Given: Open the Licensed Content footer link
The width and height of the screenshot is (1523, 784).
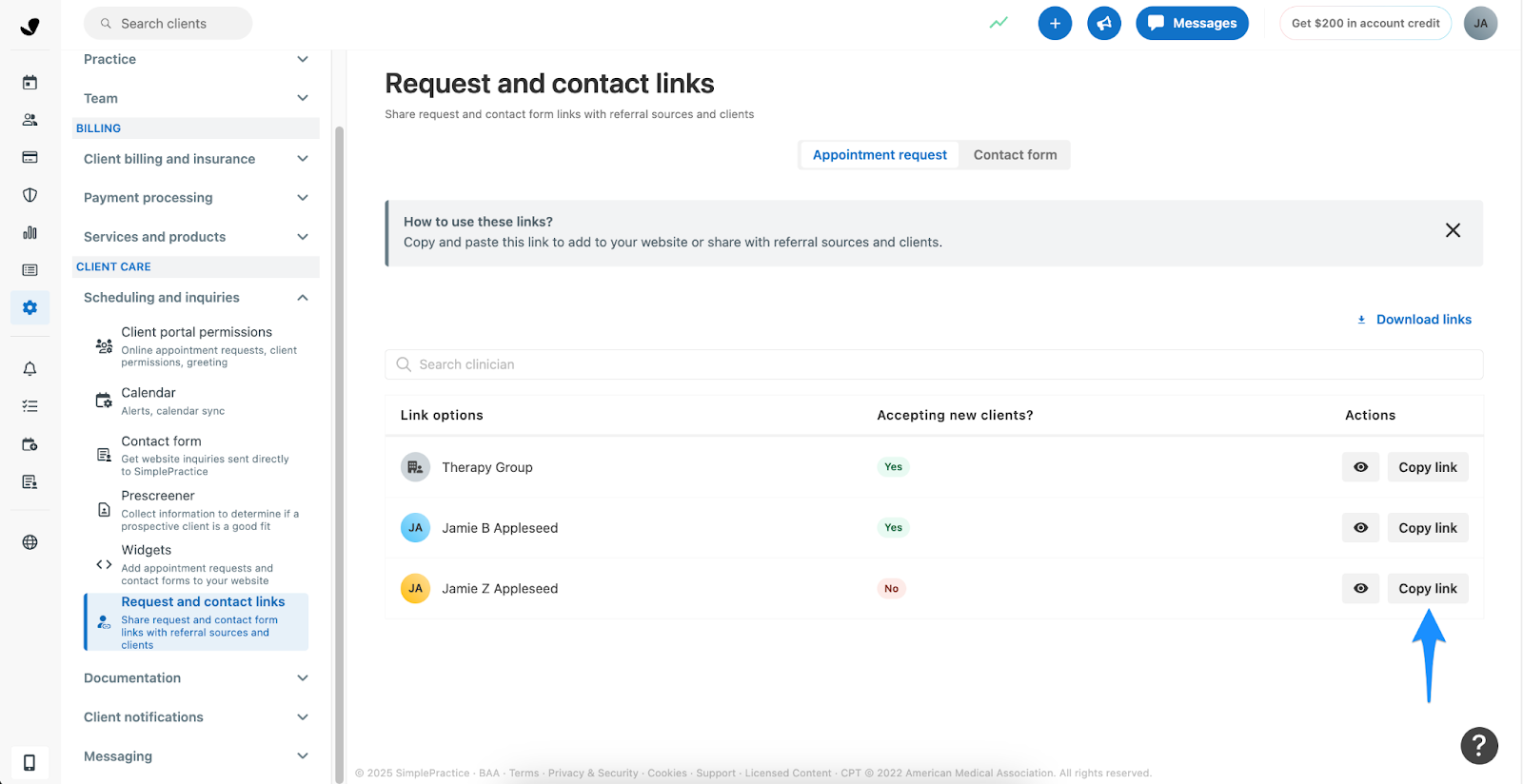Looking at the screenshot, I should [788, 774].
